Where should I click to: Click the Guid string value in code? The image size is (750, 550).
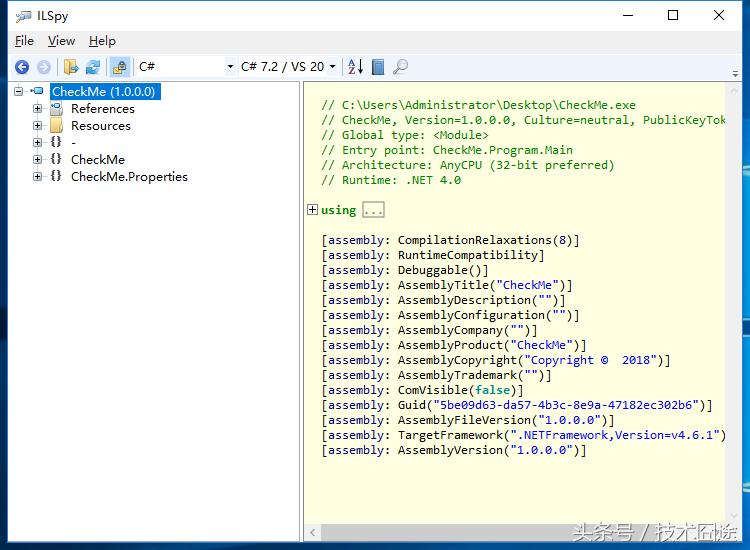pos(566,406)
